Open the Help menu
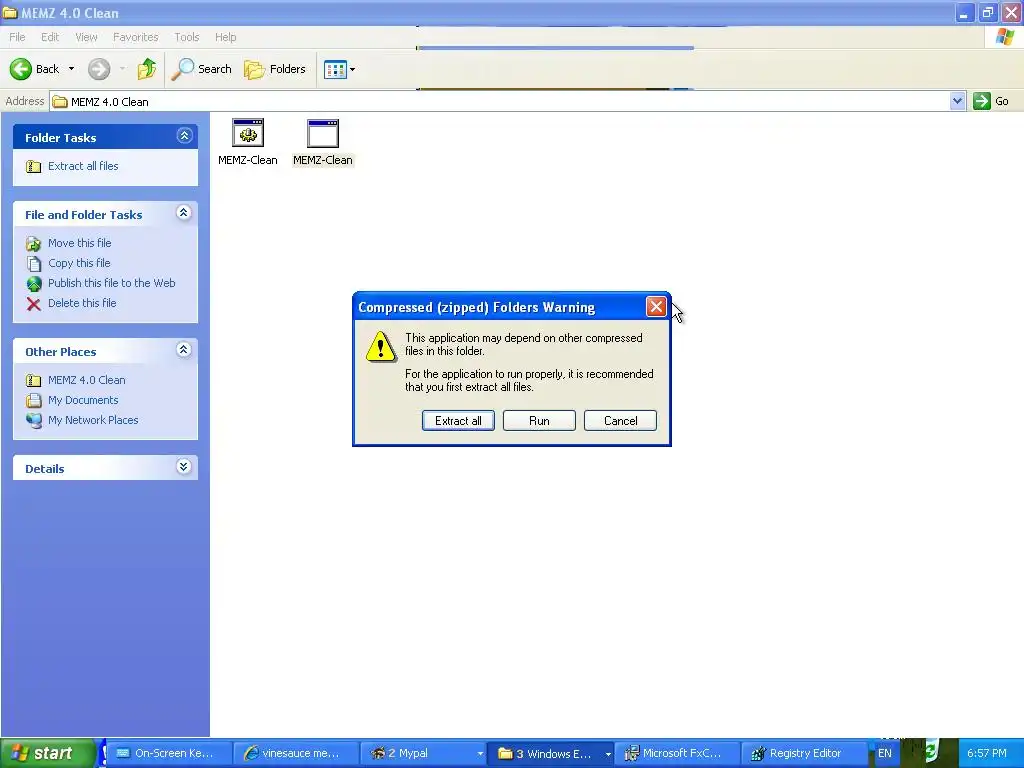Viewport: 1024px width, 768px height. (x=225, y=37)
